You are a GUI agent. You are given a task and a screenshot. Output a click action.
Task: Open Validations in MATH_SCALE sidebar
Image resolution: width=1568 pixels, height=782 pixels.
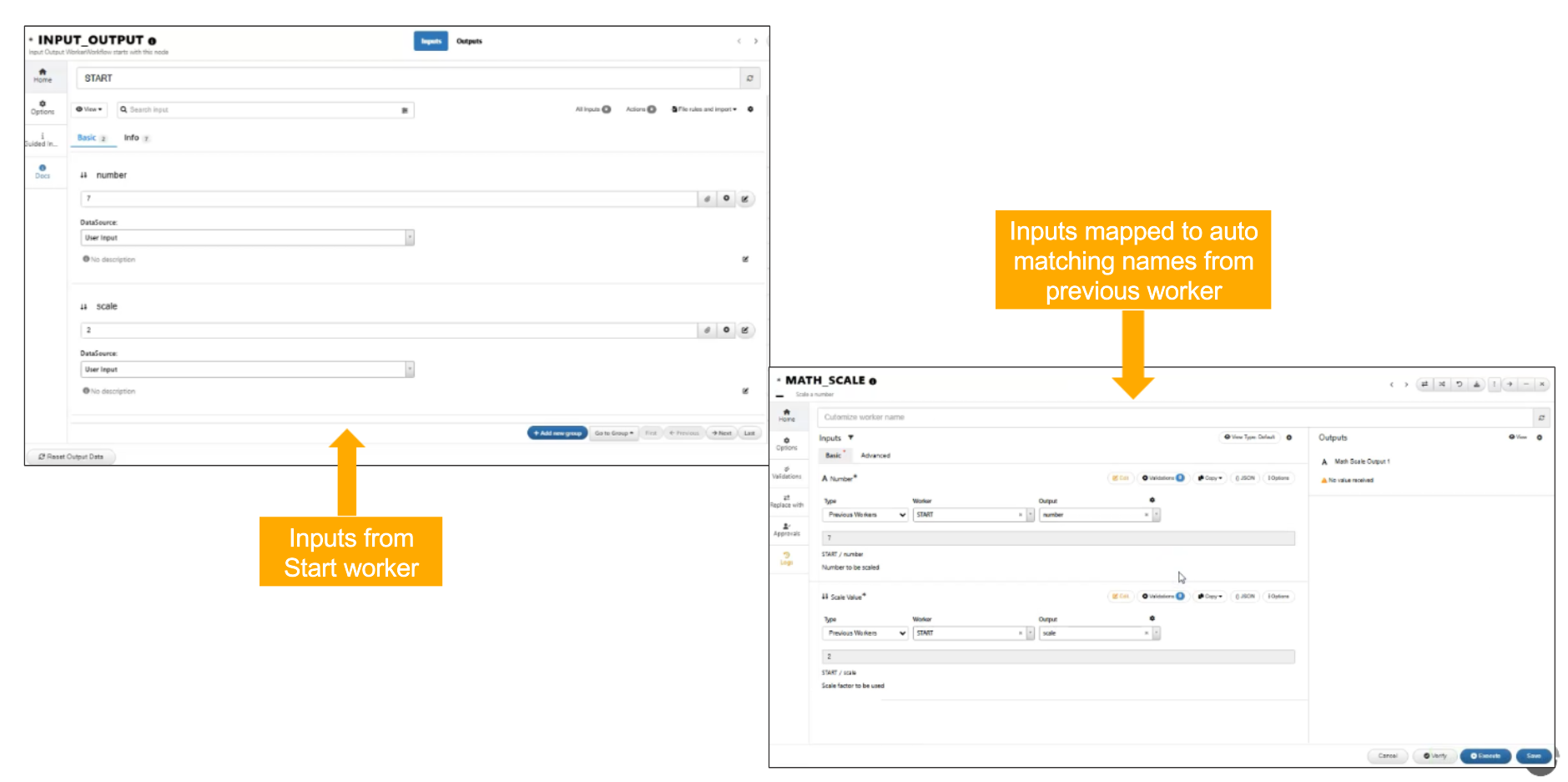tap(787, 472)
